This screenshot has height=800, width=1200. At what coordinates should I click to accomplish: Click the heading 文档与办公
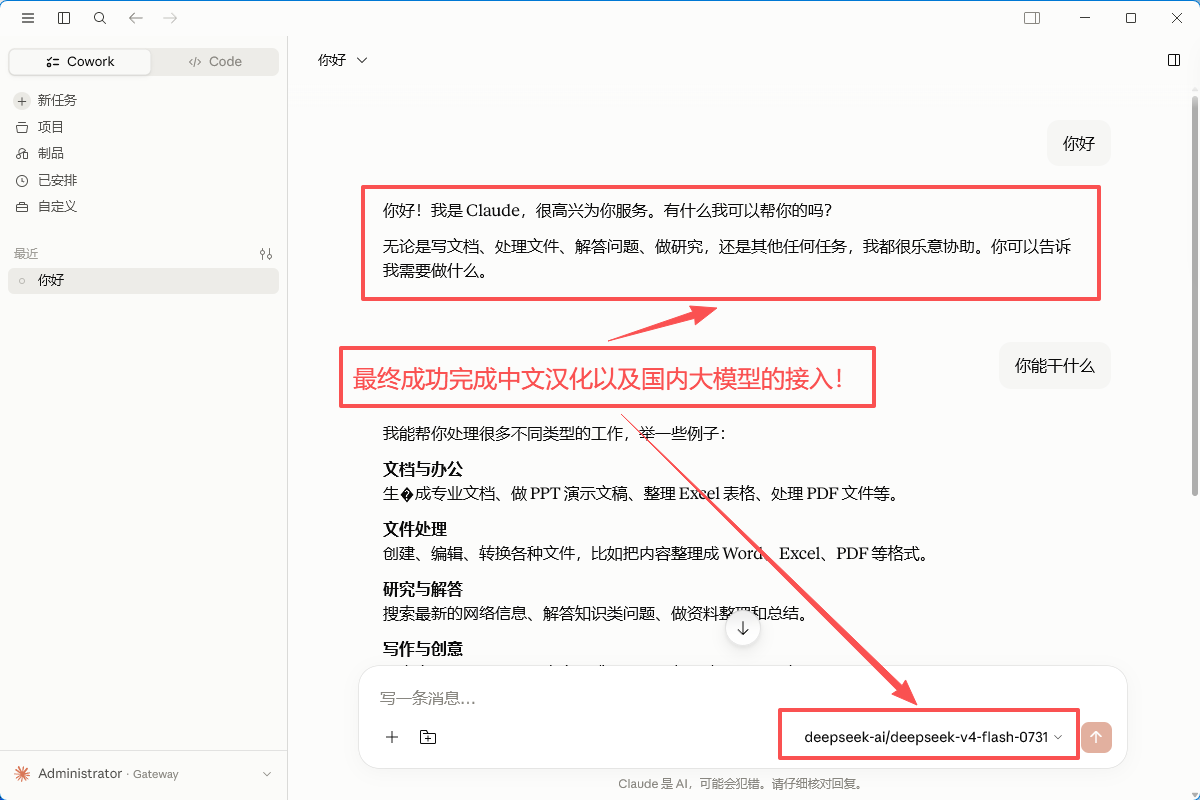423,469
